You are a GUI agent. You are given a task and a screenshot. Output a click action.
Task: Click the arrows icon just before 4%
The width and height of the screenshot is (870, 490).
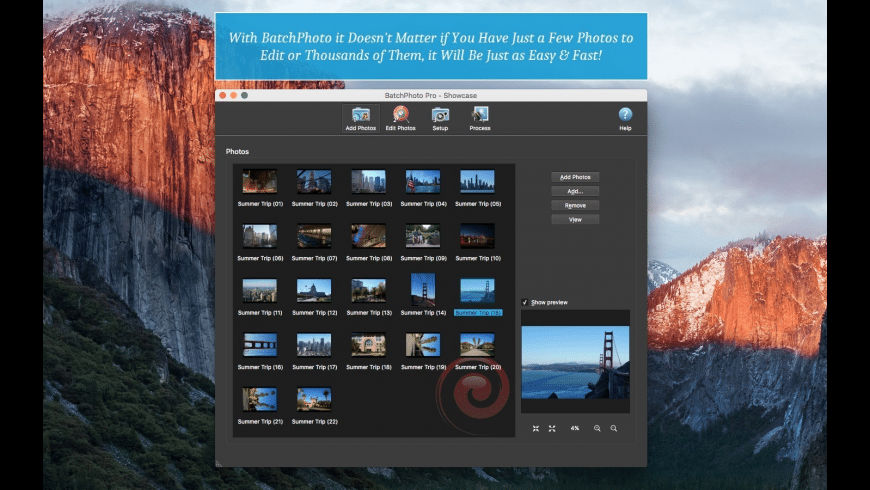point(552,428)
